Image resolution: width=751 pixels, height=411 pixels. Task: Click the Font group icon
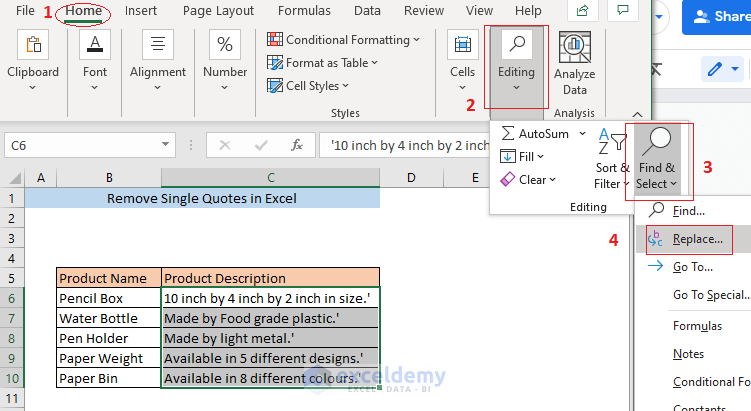point(95,46)
